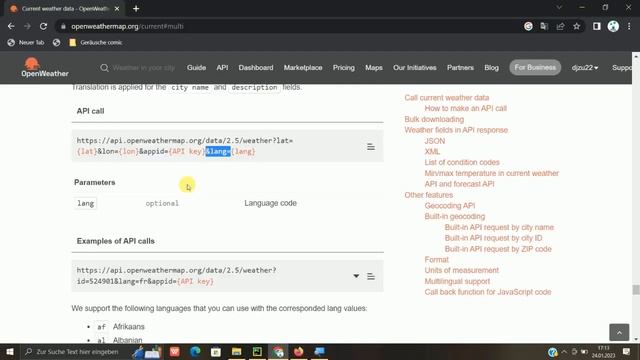Image resolution: width=640 pixels, height=360 pixels.
Task: Open the Dashboard menu item
Action: click(256, 68)
